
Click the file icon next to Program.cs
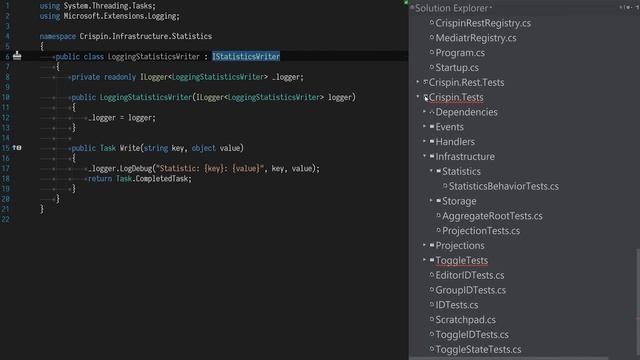point(431,52)
